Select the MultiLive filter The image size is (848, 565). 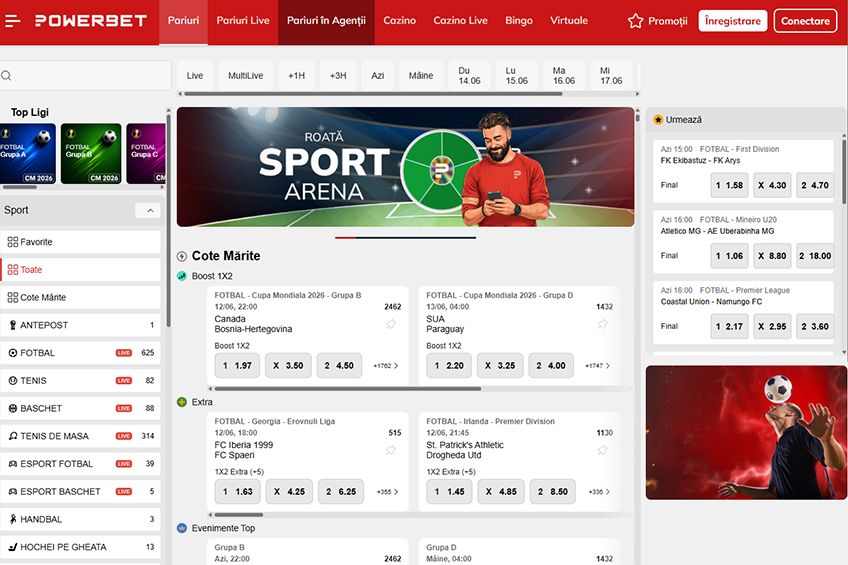tap(246, 76)
